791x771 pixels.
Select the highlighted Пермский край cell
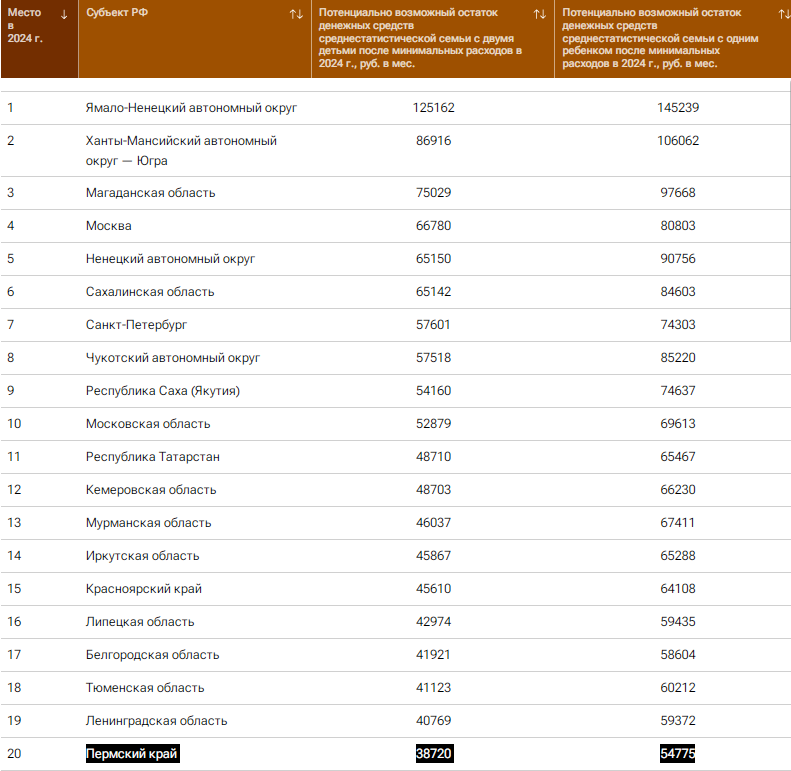click(138, 754)
